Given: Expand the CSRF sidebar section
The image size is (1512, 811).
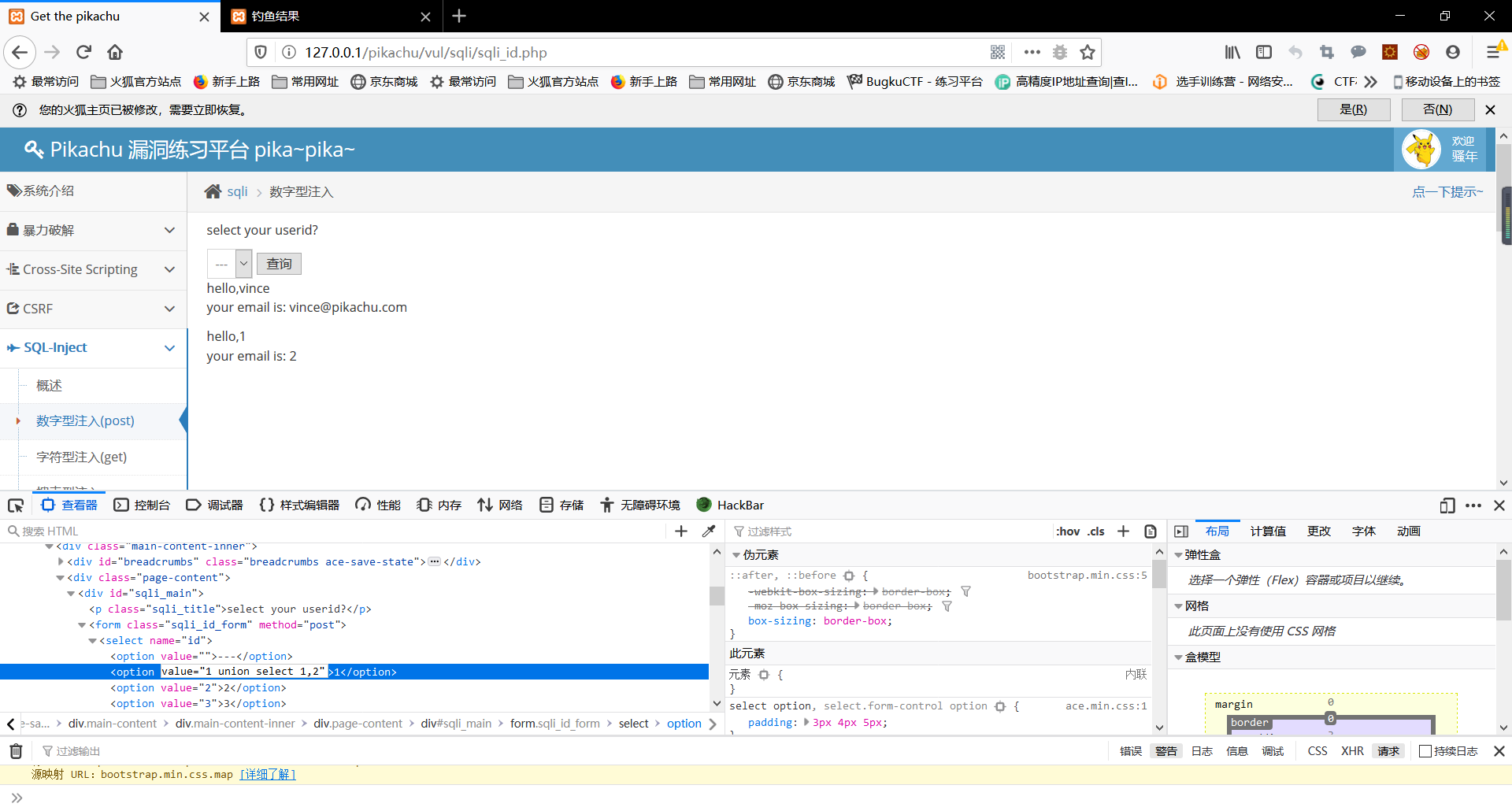Looking at the screenshot, I should point(93,309).
